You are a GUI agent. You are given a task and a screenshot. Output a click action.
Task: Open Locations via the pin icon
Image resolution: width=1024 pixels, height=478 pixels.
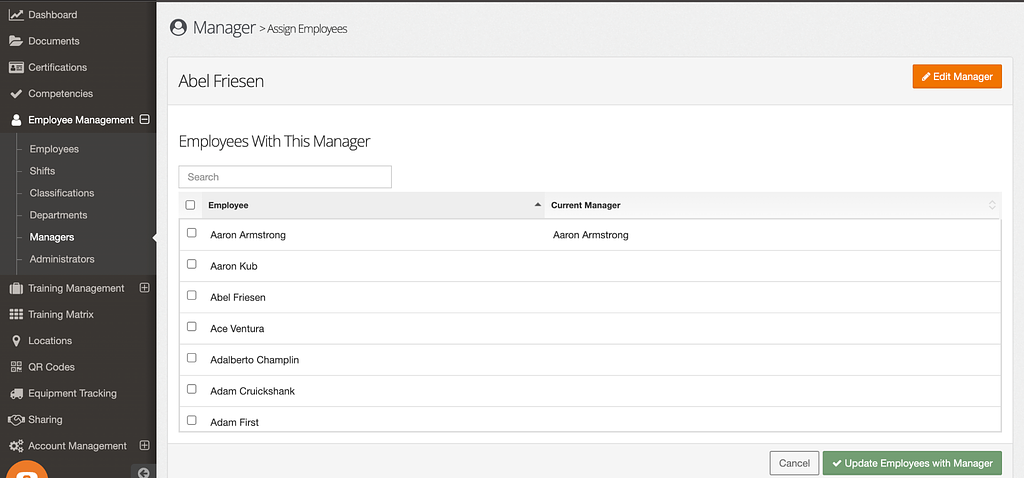[x=16, y=340]
